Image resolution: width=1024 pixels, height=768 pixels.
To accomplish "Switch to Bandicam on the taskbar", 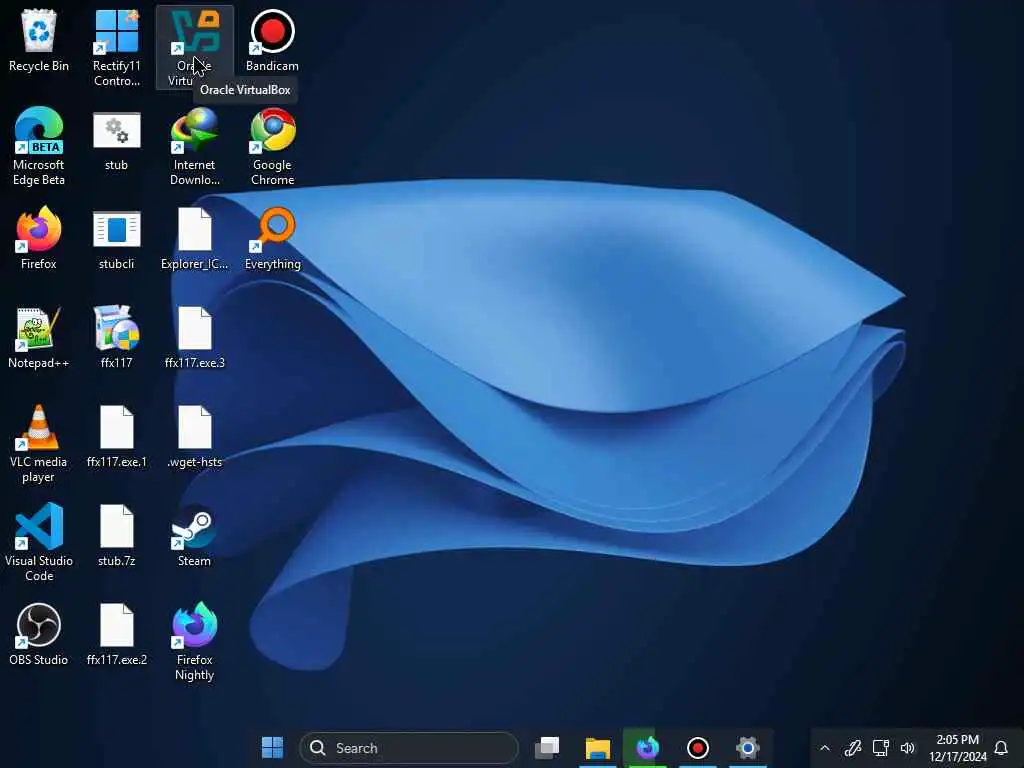I will pos(697,748).
